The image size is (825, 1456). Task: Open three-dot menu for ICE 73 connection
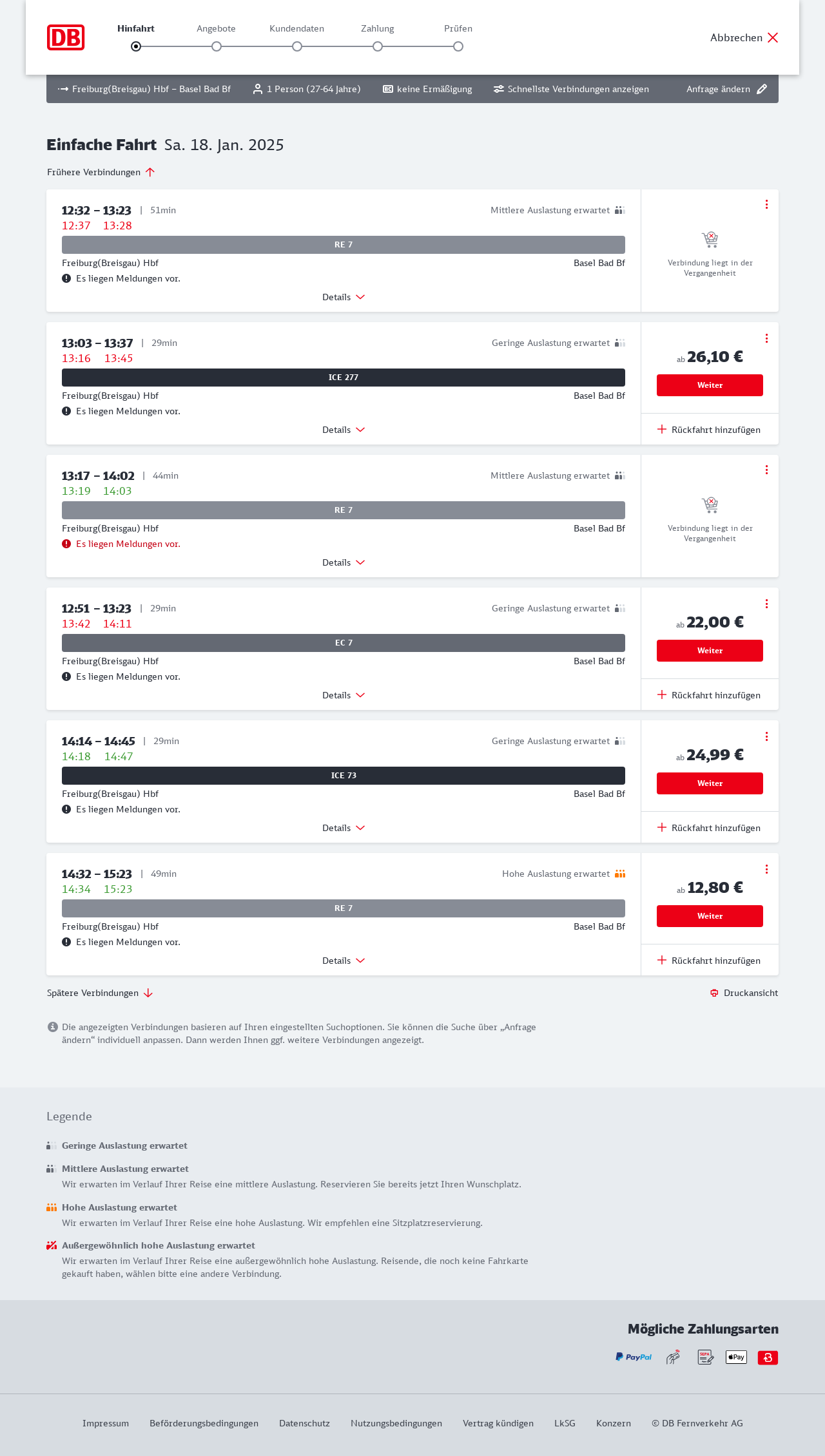click(x=766, y=736)
